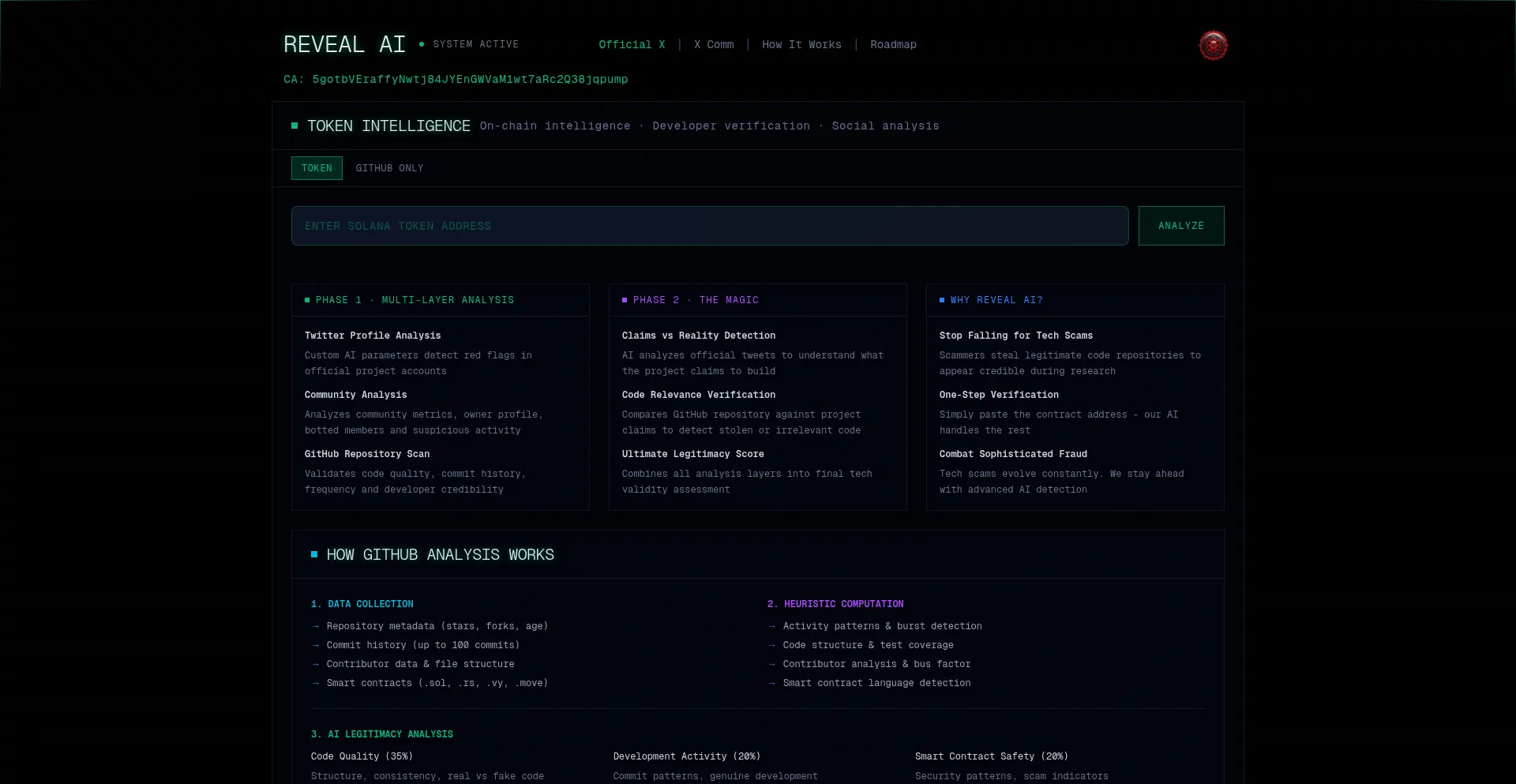Select the contract address text
This screenshot has width=1516, height=784.
coord(470,80)
